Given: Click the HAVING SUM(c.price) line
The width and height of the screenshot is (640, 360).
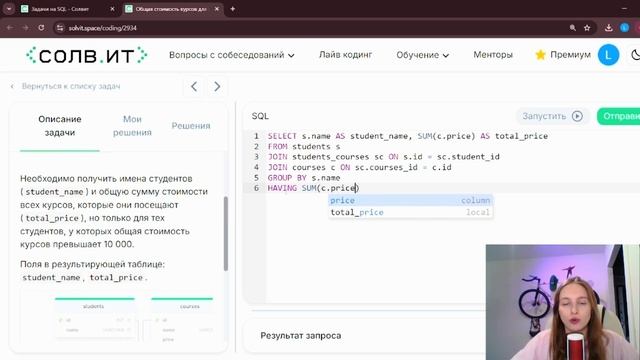Looking at the screenshot, I should (x=313, y=188).
